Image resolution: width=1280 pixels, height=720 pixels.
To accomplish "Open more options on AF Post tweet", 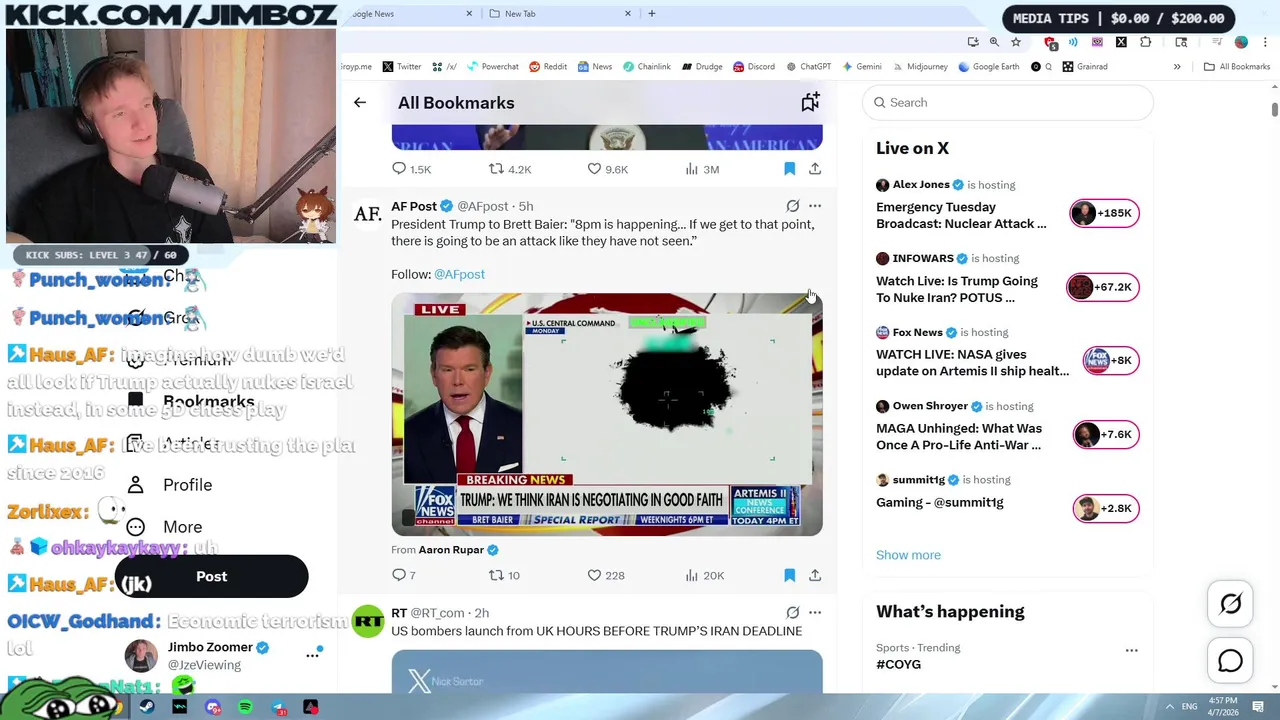I will click(815, 206).
